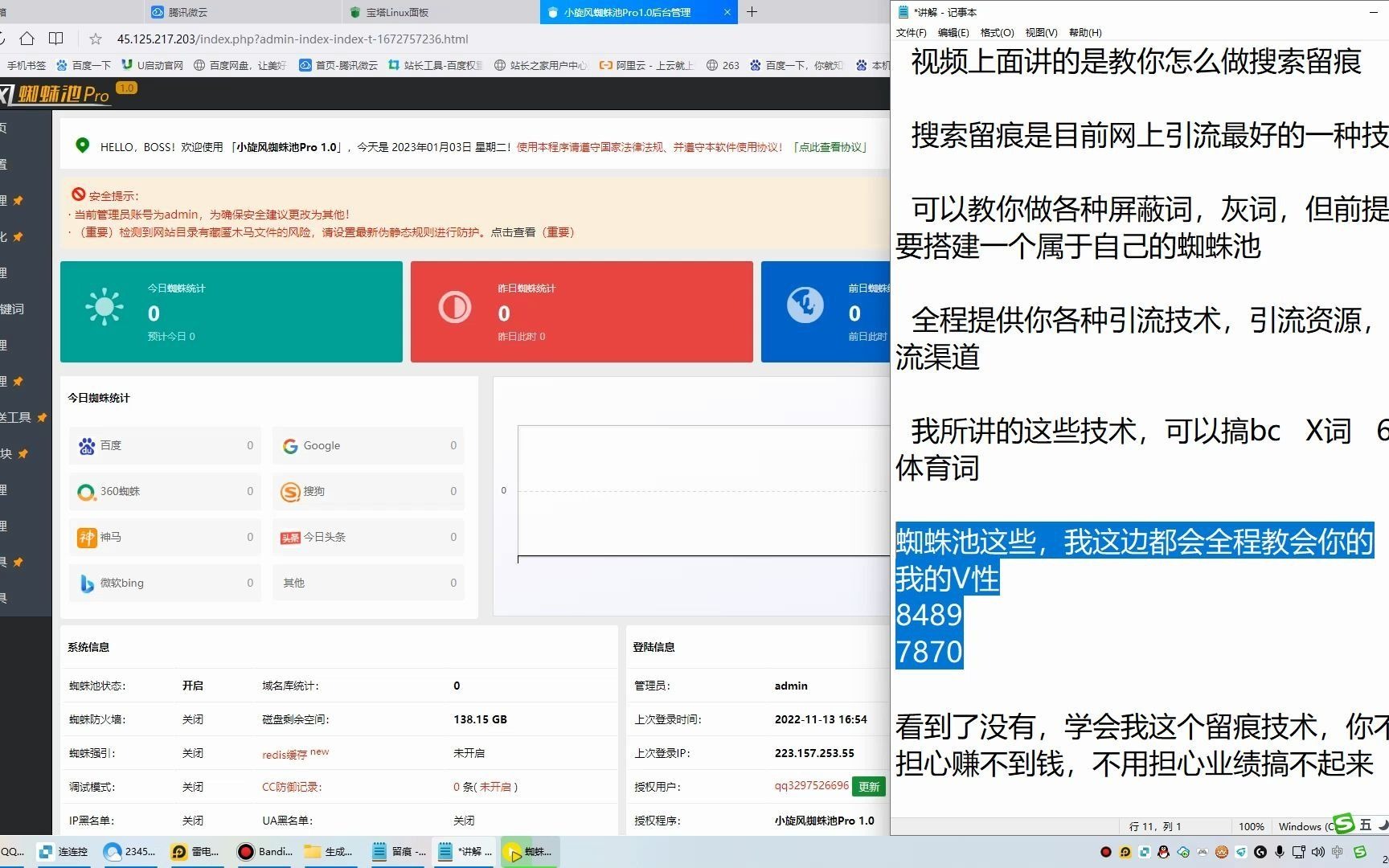Open a new browser tab with plus
The width and height of the screenshot is (1389, 868).
[x=752, y=12]
